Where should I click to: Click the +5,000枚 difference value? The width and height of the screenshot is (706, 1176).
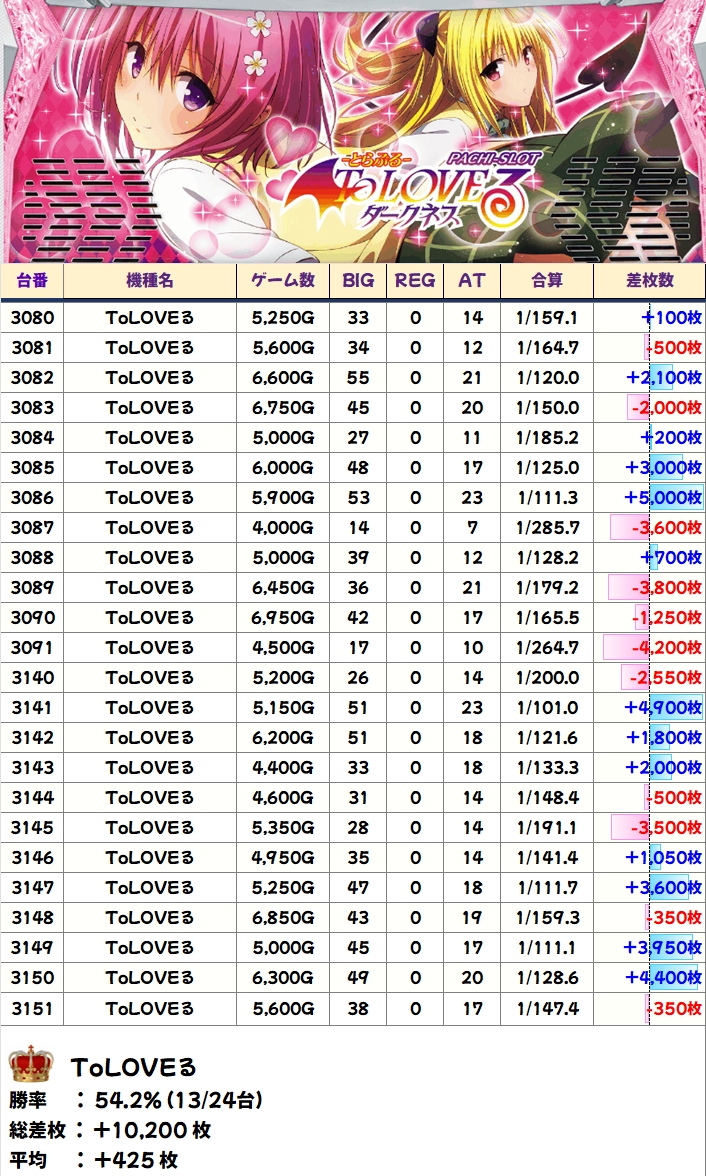pos(663,498)
